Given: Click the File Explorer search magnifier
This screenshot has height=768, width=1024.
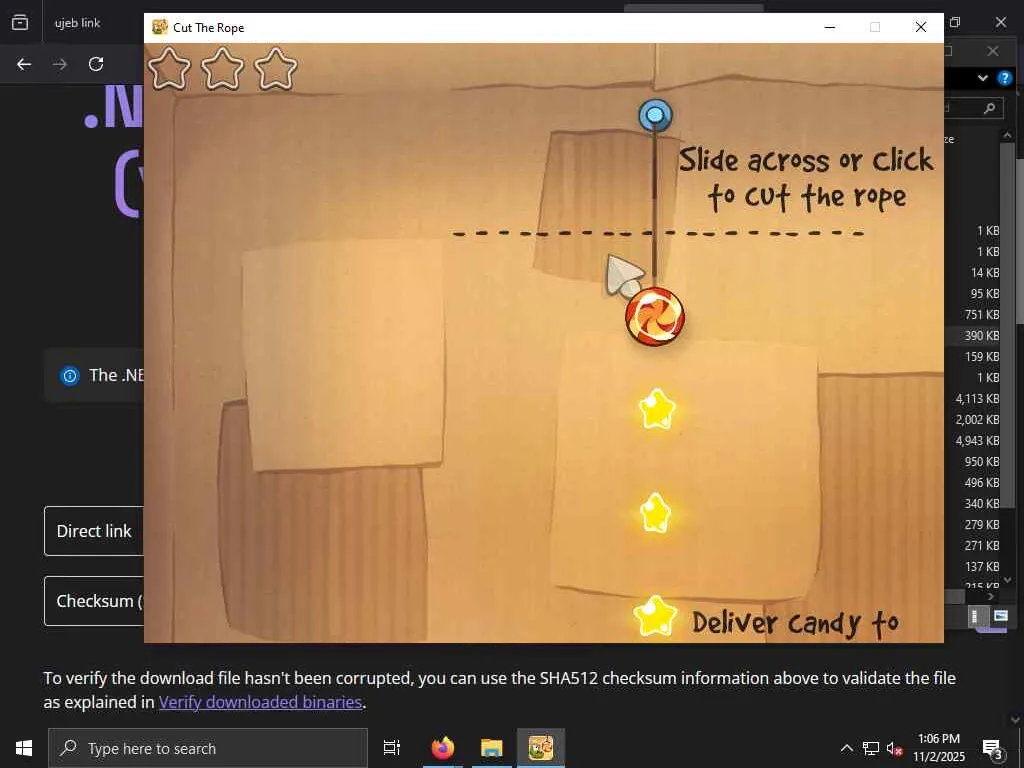Looking at the screenshot, I should click(990, 108).
